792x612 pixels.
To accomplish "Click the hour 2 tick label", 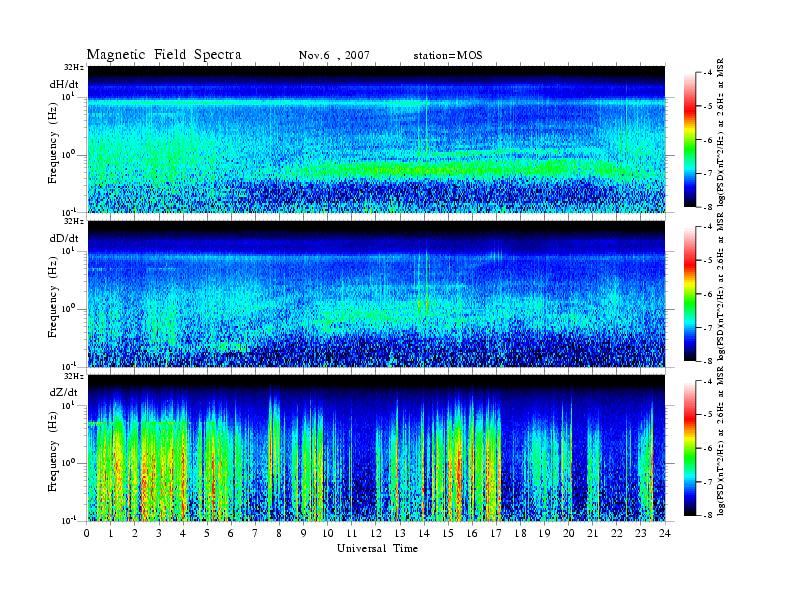I will click(x=135, y=534).
